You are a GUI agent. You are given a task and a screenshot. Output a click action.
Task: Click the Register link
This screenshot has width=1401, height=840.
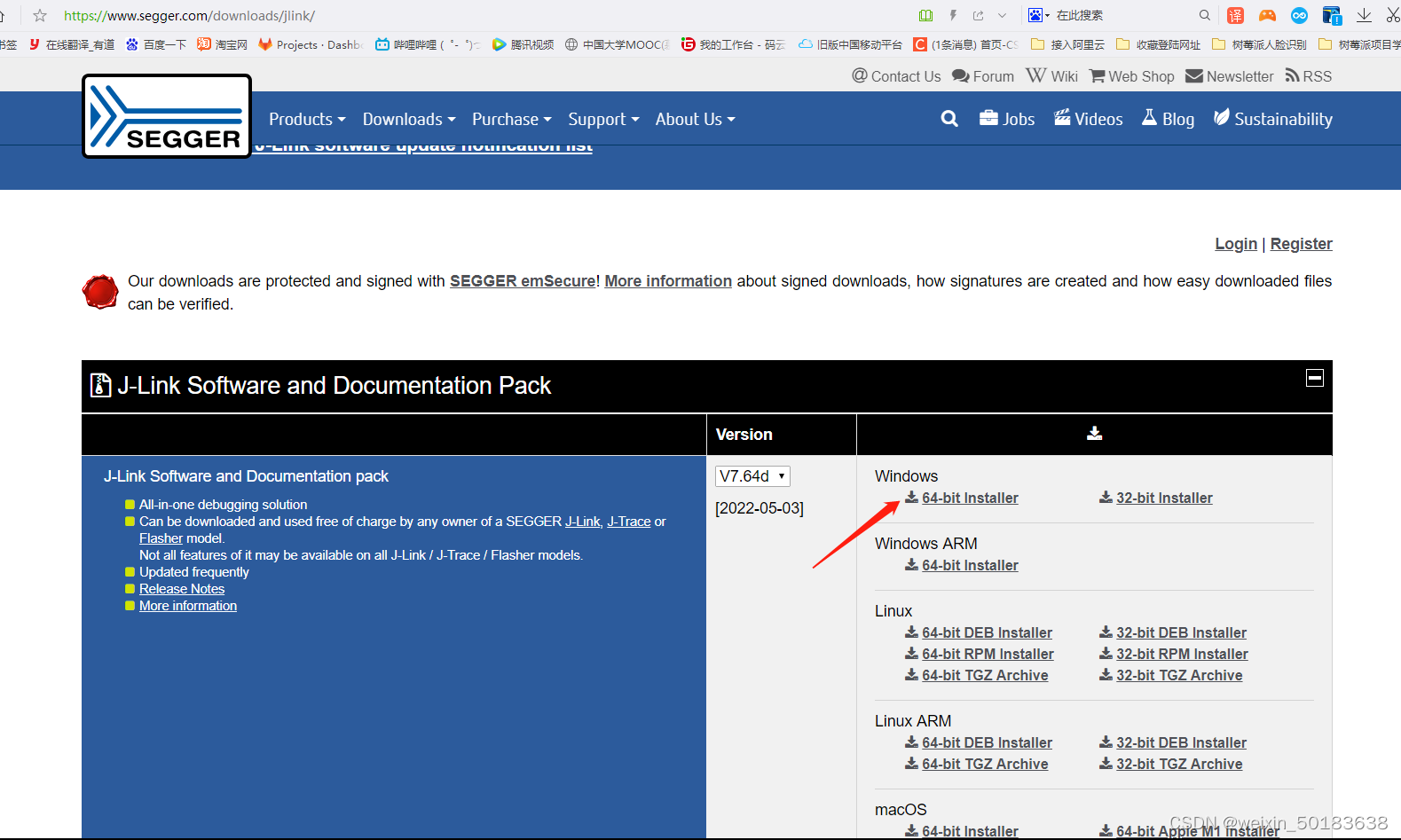pos(1301,244)
